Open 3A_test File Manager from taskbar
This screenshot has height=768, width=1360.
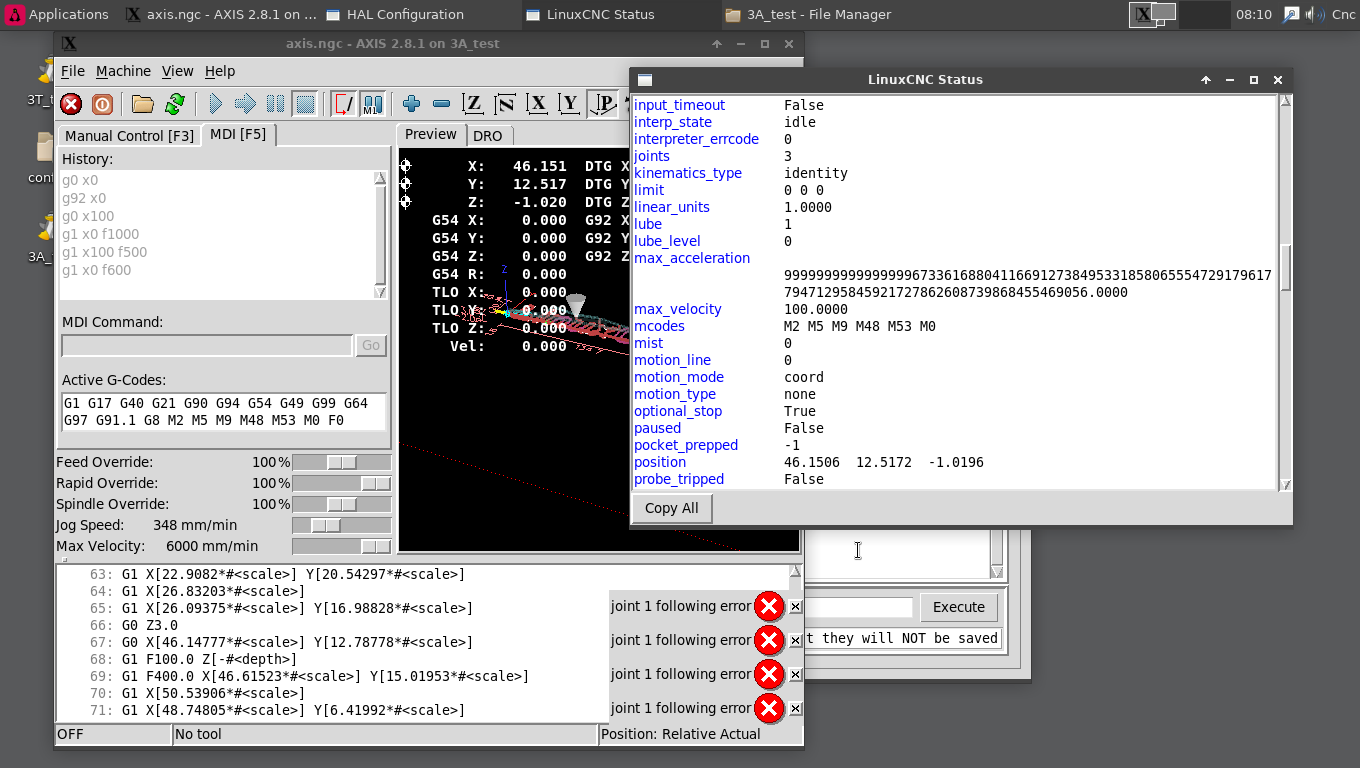820,14
